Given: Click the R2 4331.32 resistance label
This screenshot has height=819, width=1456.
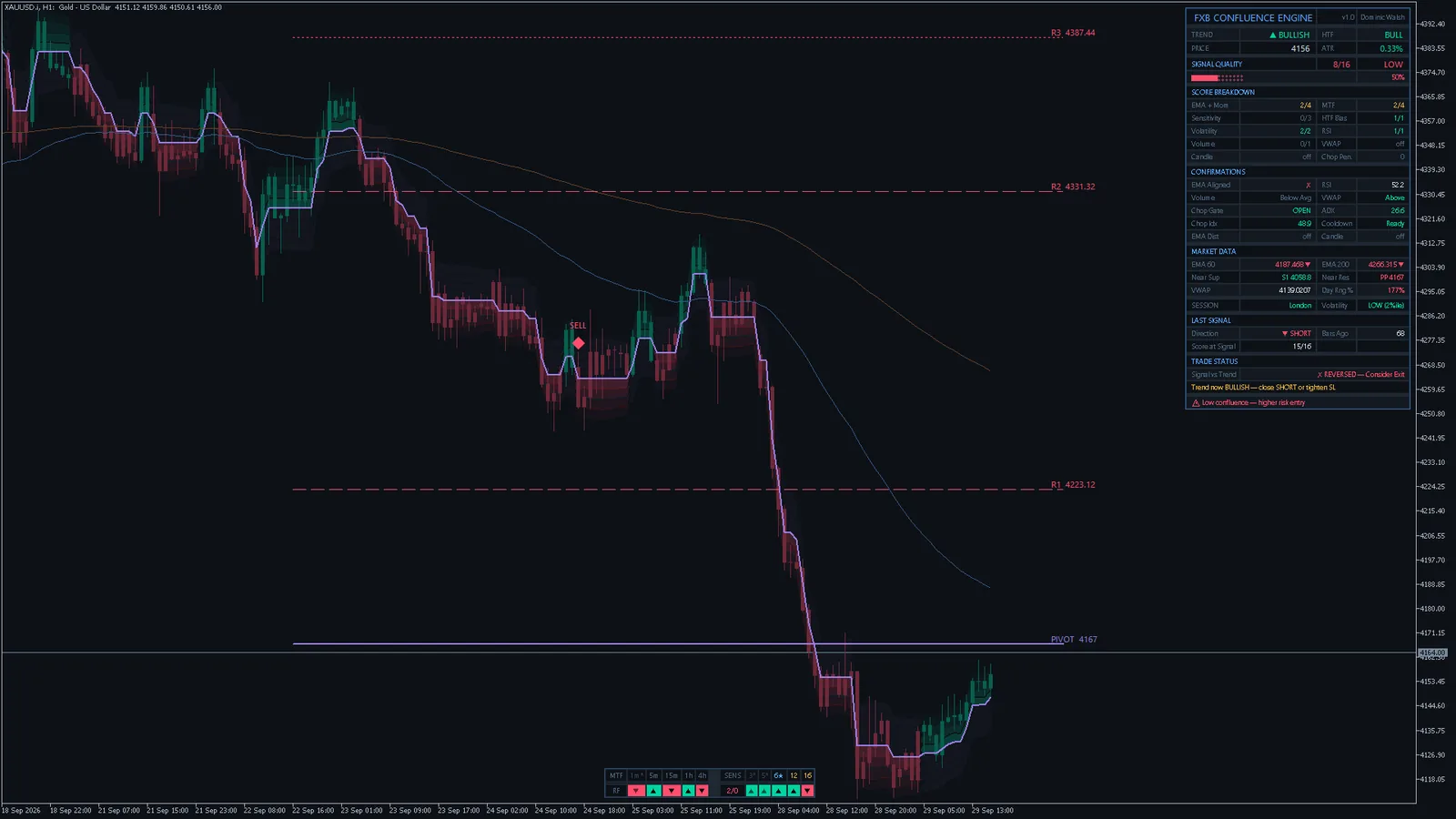Looking at the screenshot, I should [x=1073, y=187].
